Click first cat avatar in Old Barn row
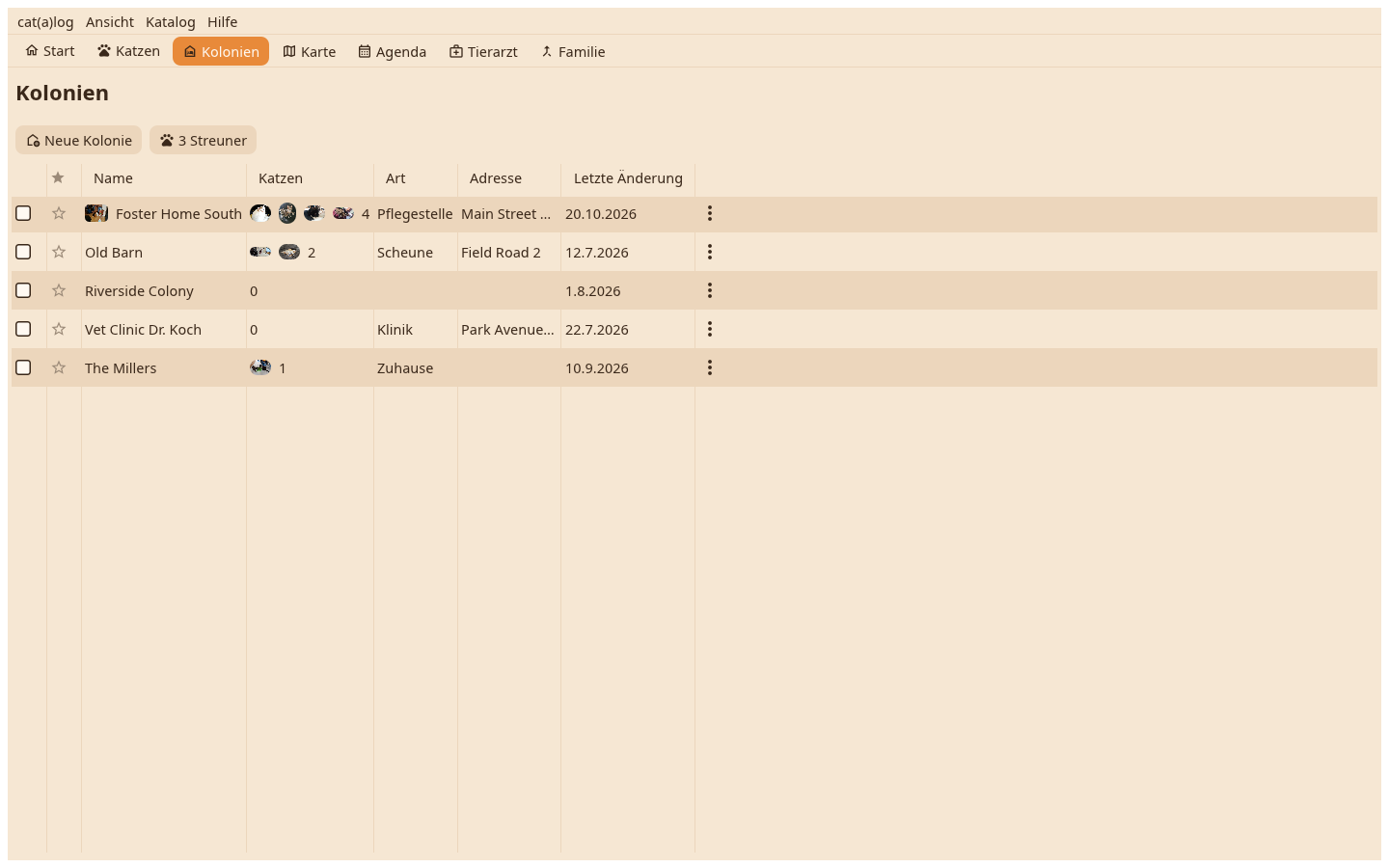This screenshot has width=1389, height=868. (260, 252)
